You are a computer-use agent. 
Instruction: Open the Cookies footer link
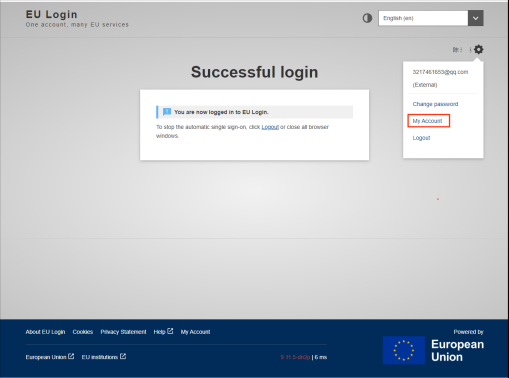pos(83,332)
